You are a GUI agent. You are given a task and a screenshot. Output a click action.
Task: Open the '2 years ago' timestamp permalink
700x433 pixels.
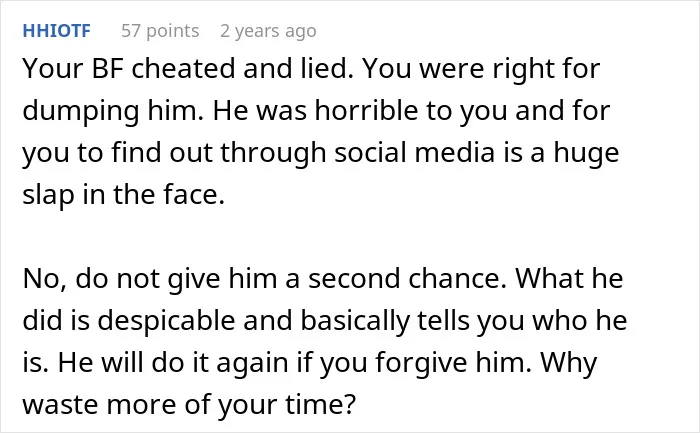268,31
